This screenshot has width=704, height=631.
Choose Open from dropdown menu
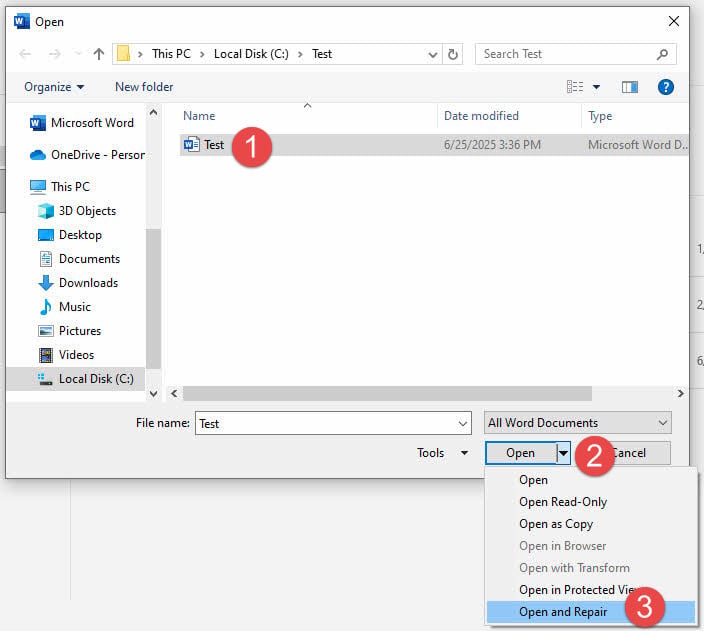click(590, 480)
